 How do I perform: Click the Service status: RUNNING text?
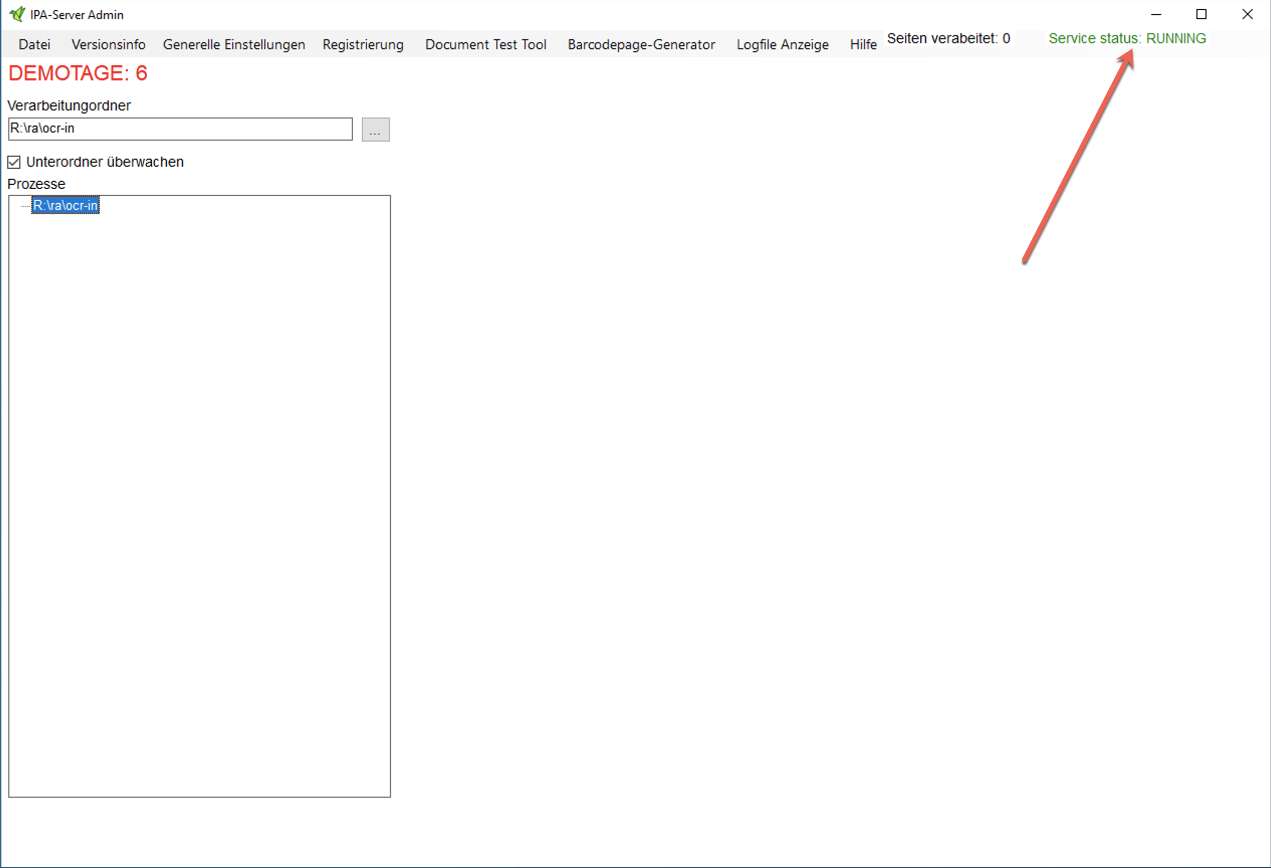click(x=1127, y=39)
